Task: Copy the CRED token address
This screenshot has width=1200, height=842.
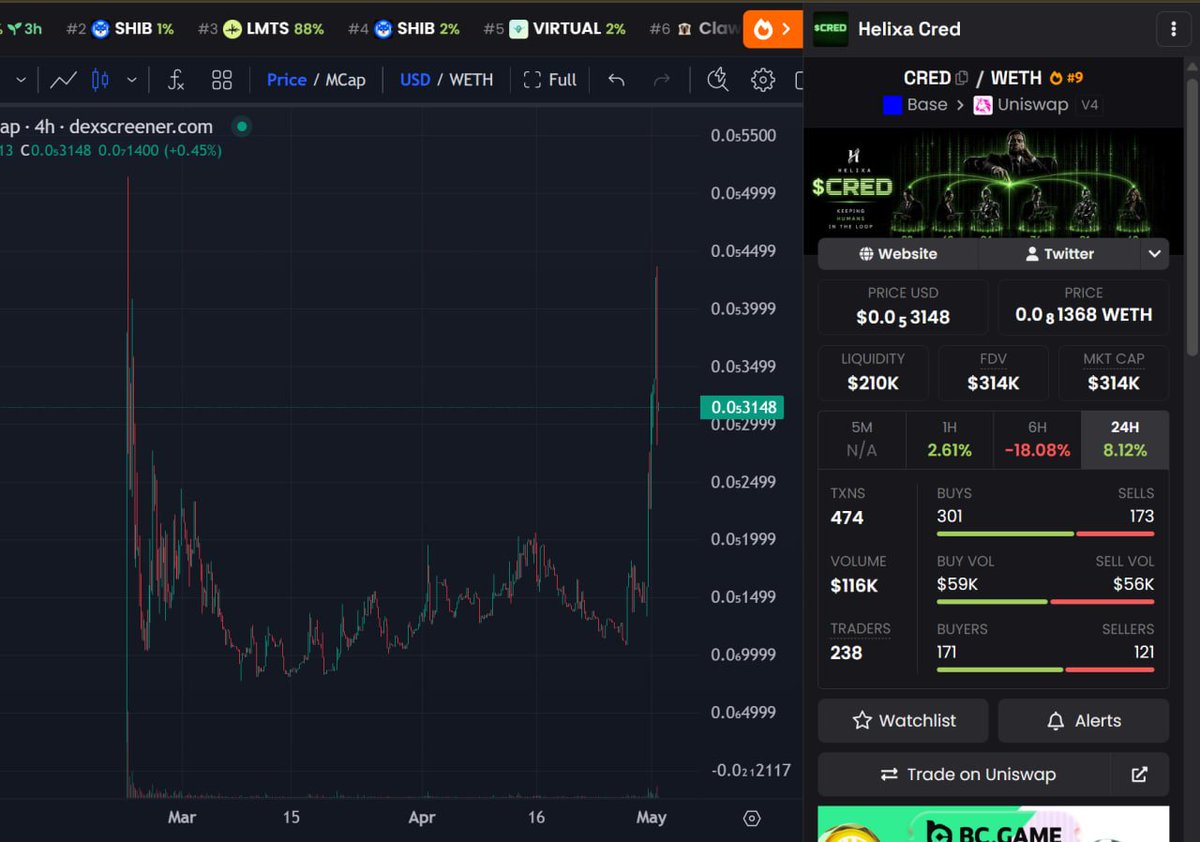Action: pos(962,78)
